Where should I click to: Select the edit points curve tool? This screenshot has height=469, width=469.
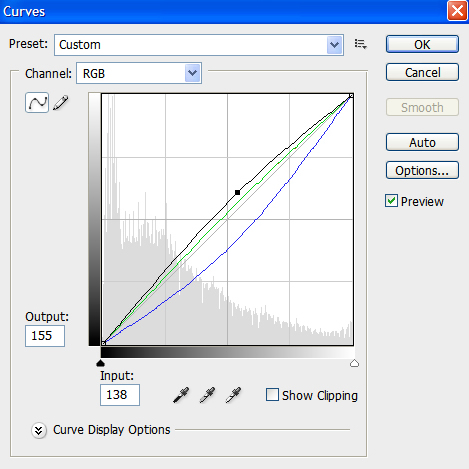click(x=37, y=103)
